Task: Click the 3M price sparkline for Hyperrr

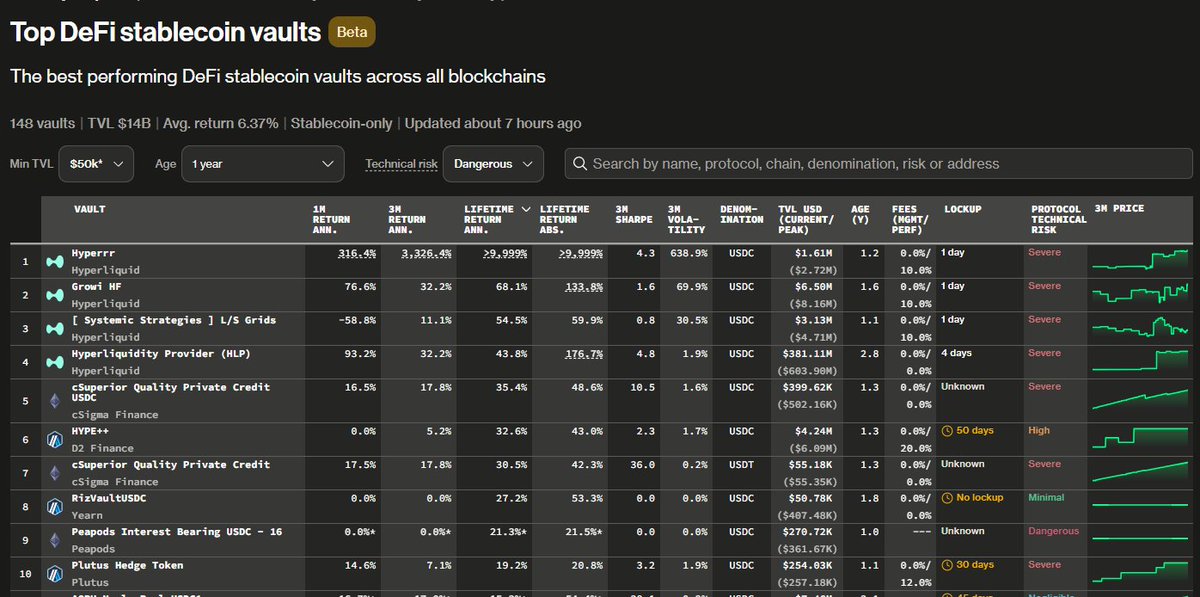Action: click(1140, 261)
